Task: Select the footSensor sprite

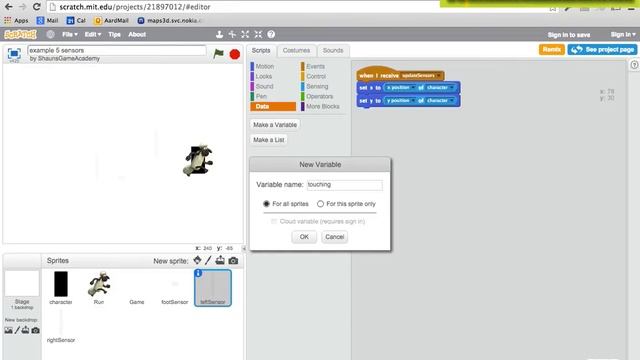Action: click(x=175, y=287)
